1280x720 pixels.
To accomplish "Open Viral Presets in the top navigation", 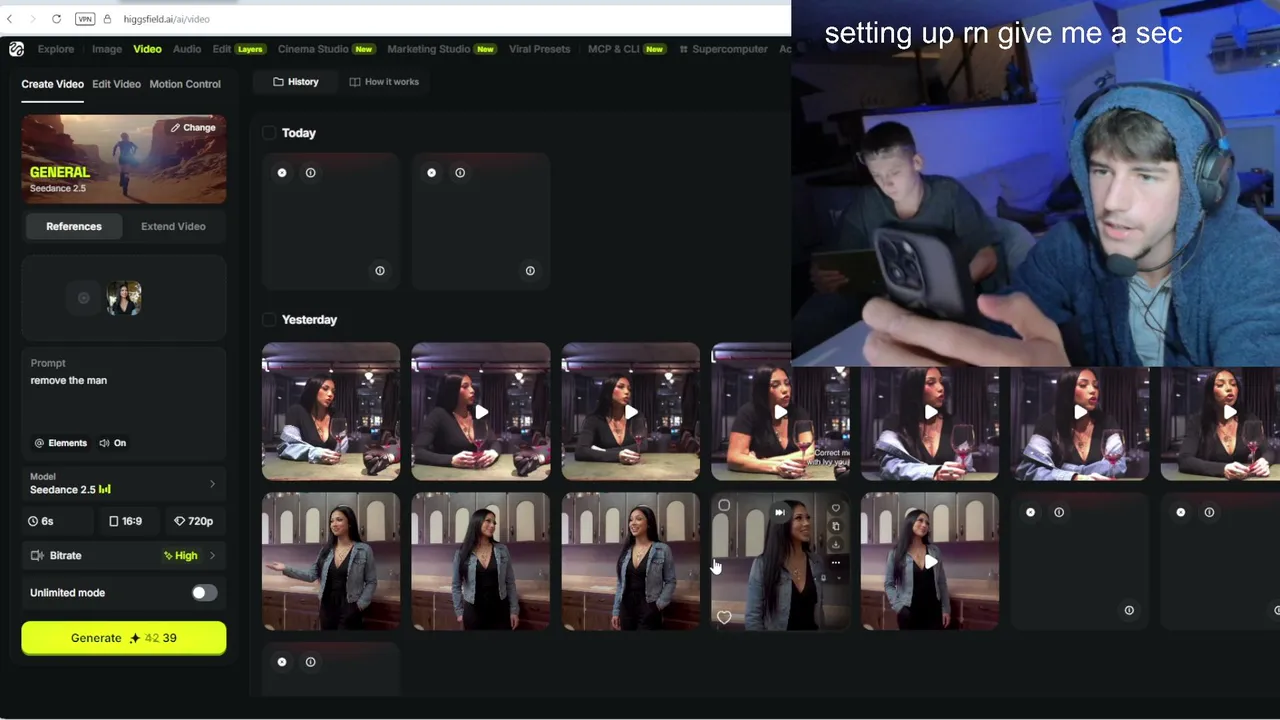I will click(x=539, y=49).
